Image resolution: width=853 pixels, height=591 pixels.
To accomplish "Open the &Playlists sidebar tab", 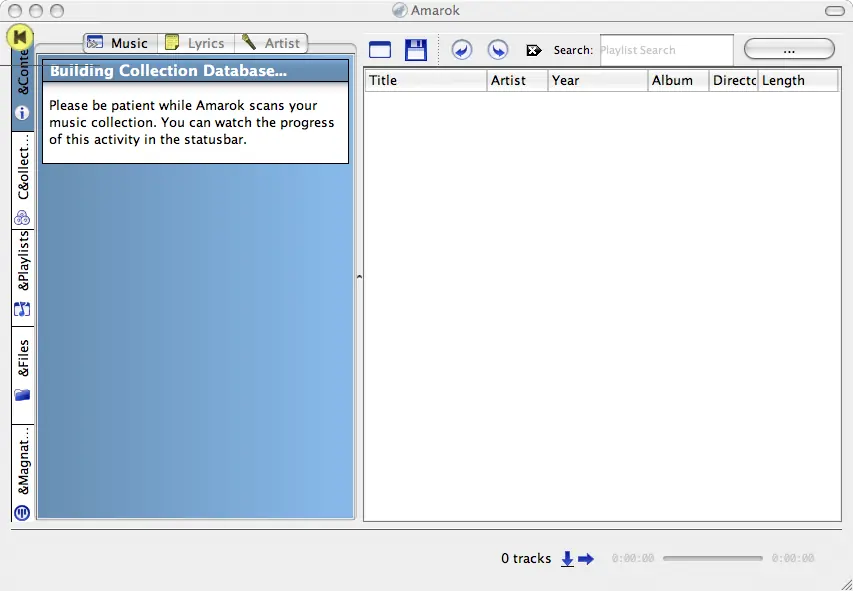I will click(22, 278).
